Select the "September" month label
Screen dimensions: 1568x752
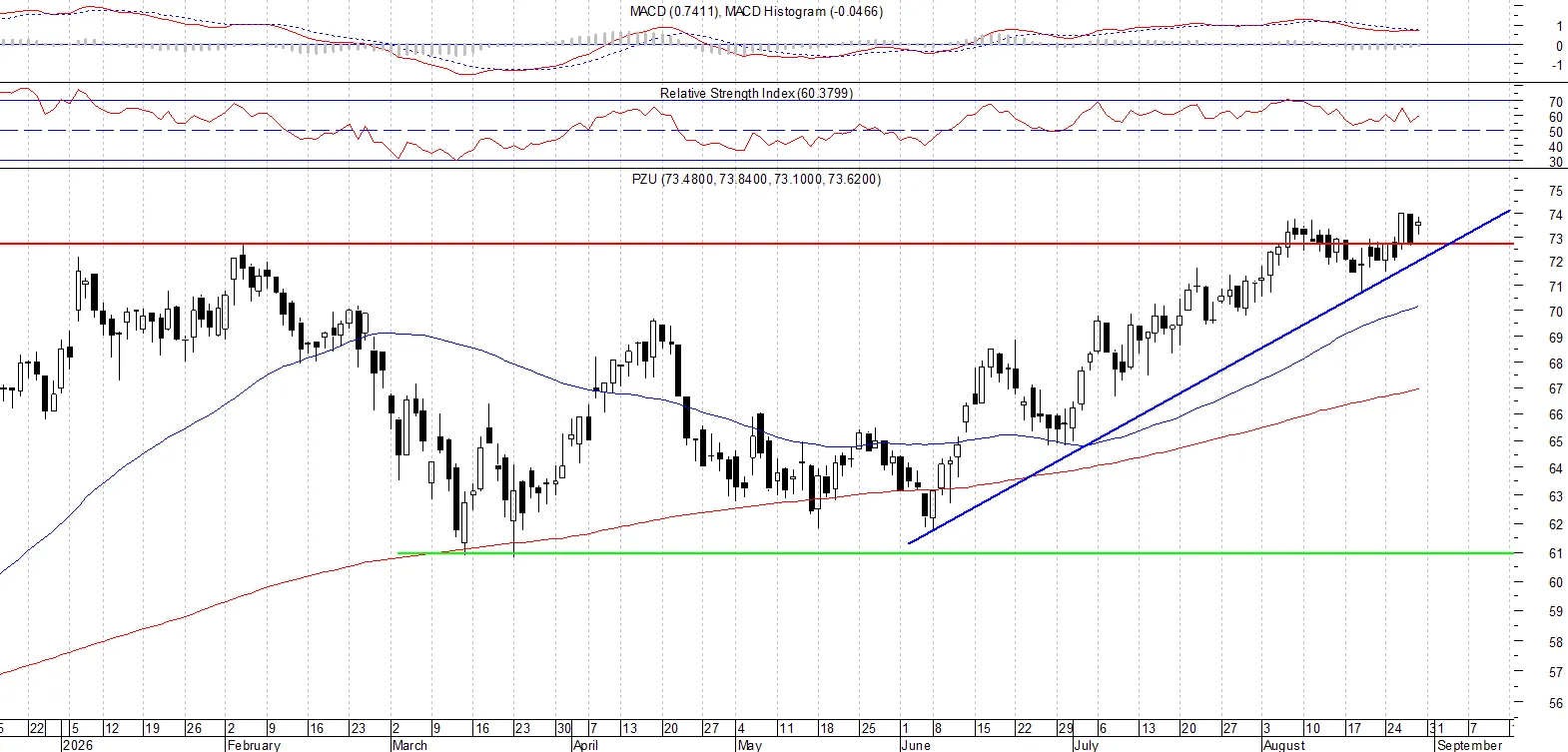pyautogui.click(x=1469, y=745)
